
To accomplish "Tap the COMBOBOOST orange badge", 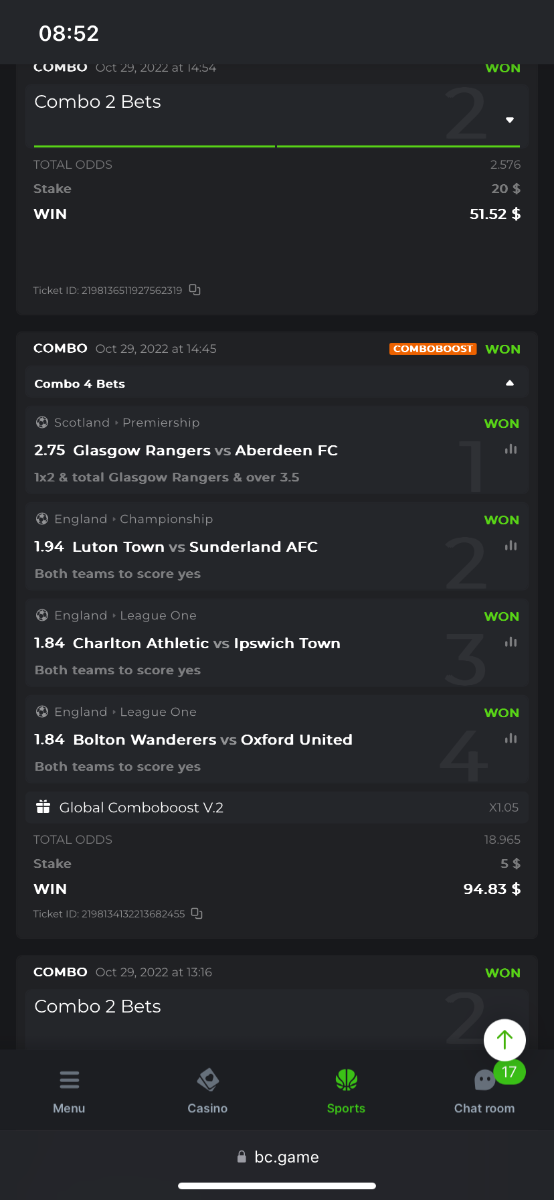I will [x=434, y=349].
